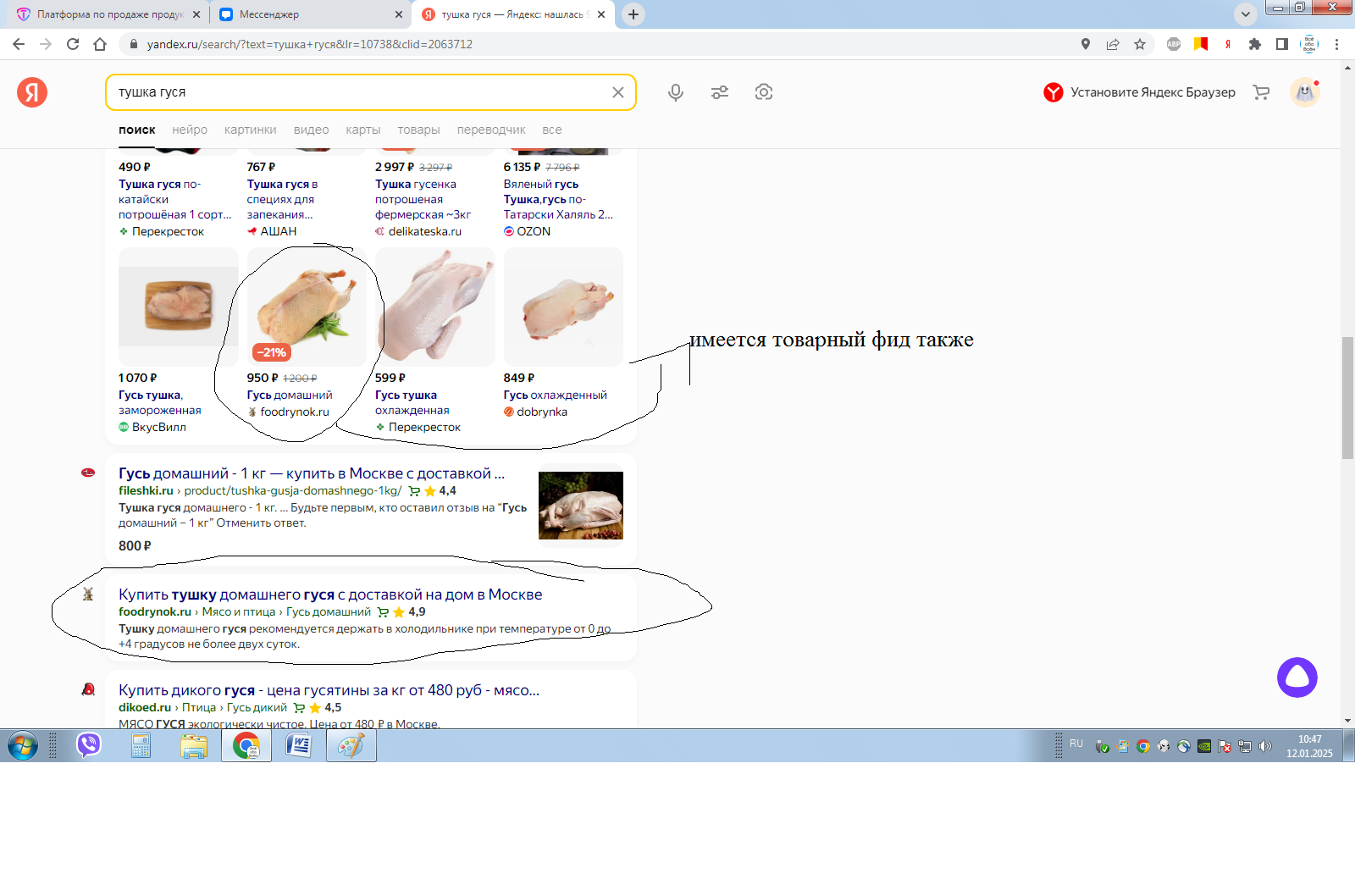This screenshot has height=896, width=1355.
Task: Open Купить дикого гуся dikoed result
Action: pyautogui.click(x=329, y=690)
